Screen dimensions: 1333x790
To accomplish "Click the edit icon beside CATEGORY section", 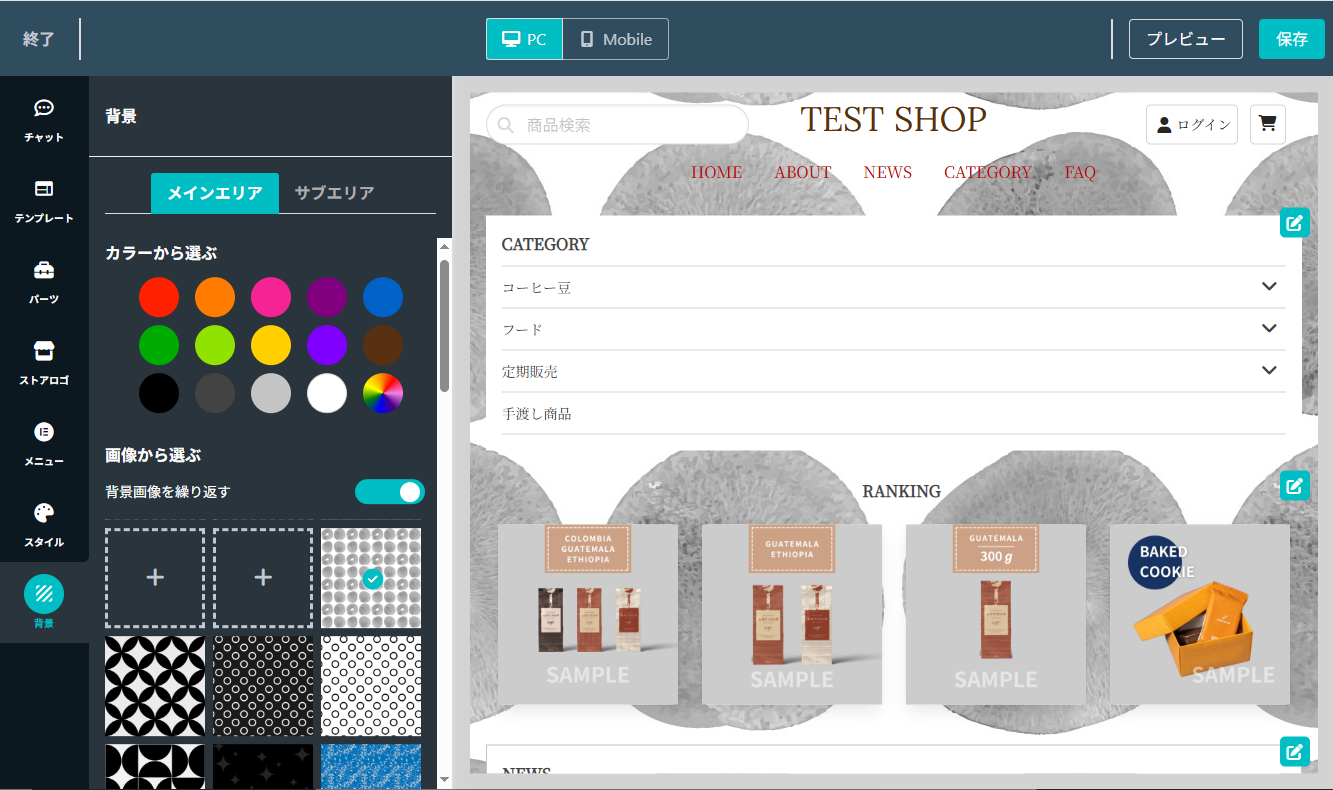I will (1294, 223).
